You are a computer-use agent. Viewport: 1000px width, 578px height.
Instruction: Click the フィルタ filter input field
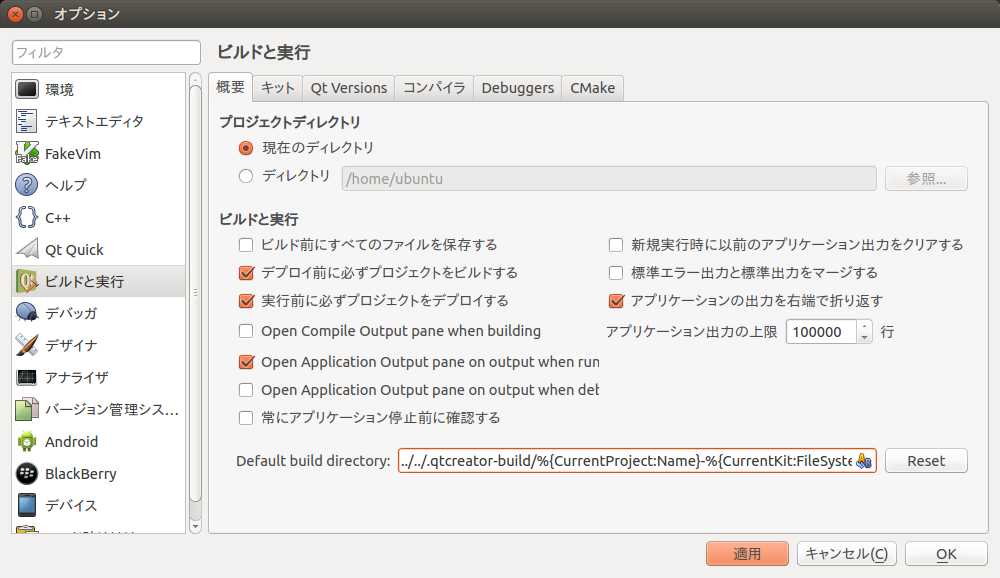click(107, 52)
